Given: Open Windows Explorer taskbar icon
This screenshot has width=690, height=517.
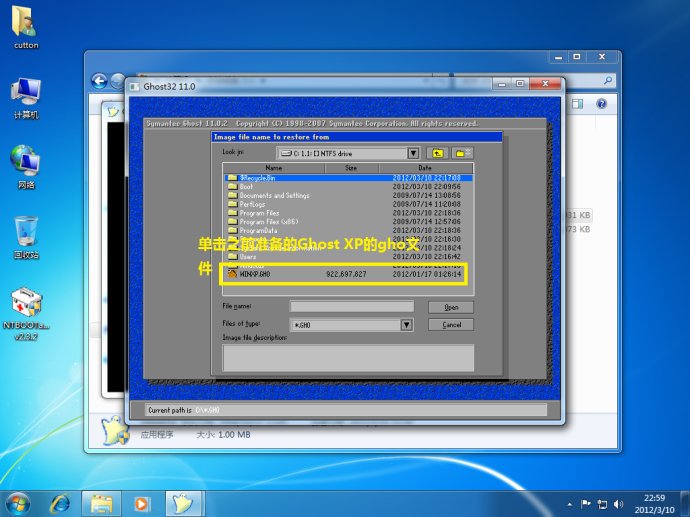Looking at the screenshot, I should [x=101, y=503].
